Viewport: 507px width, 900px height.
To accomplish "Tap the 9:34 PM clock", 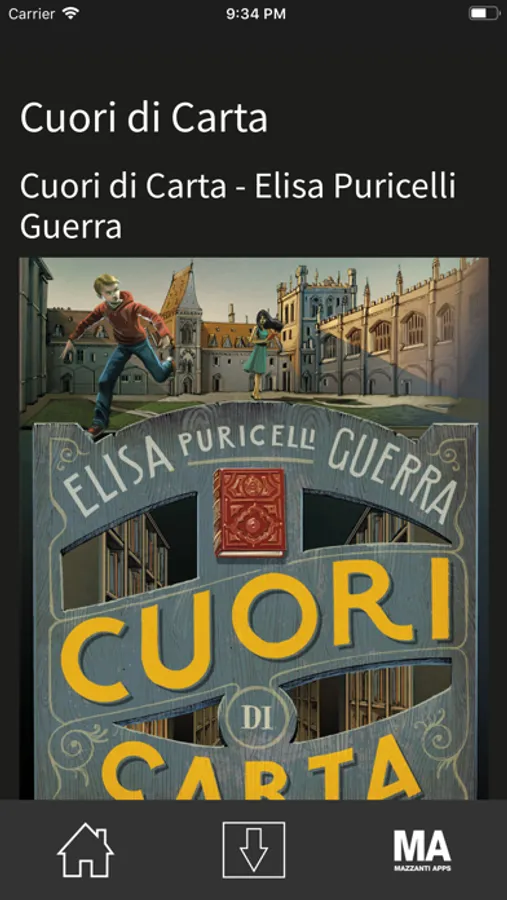I will (256, 14).
